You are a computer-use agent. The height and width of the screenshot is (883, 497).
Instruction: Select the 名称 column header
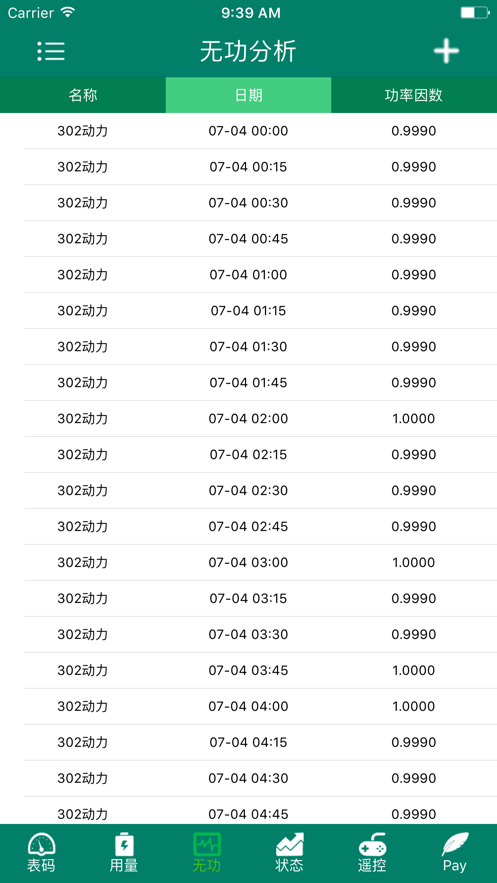tap(83, 95)
